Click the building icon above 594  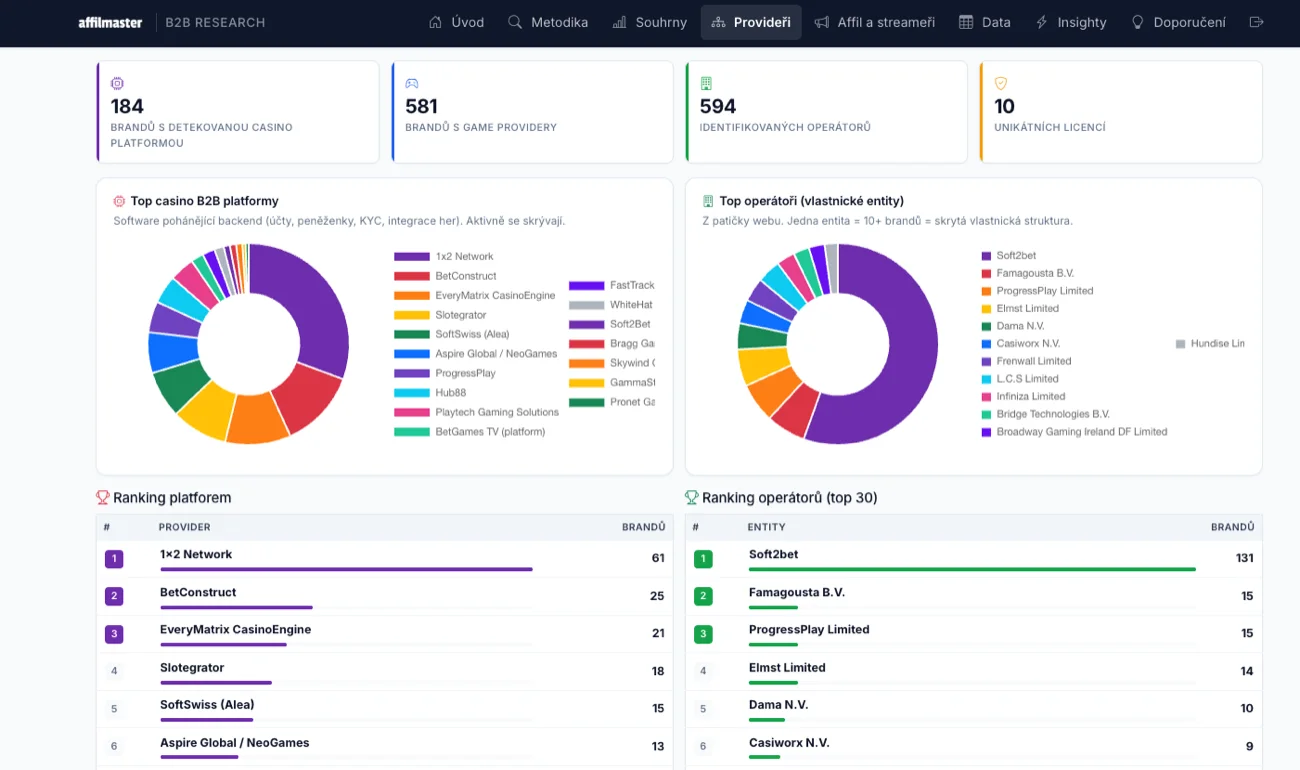point(706,84)
